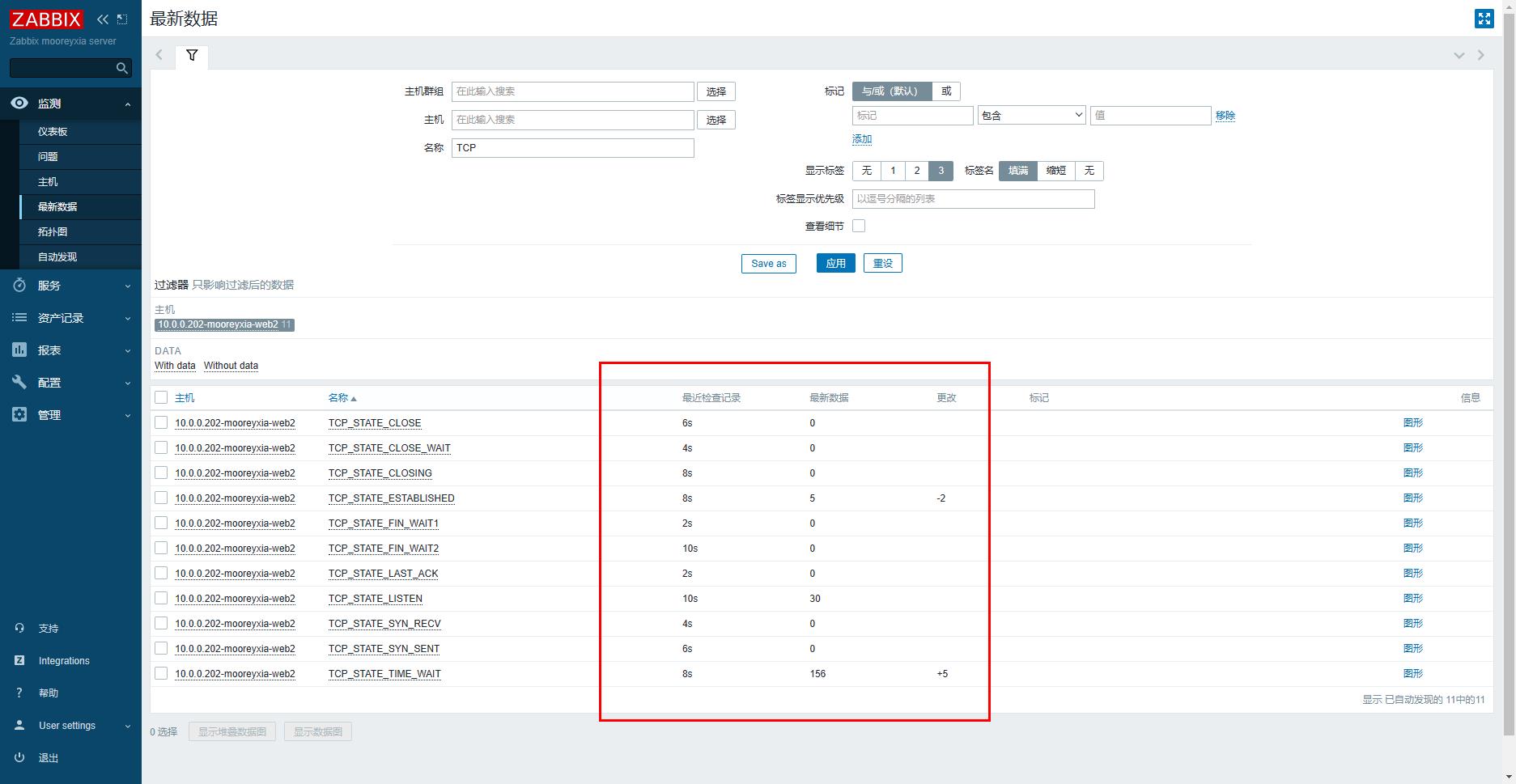
Task: Expand the 管理 menu section
Action: click(128, 415)
